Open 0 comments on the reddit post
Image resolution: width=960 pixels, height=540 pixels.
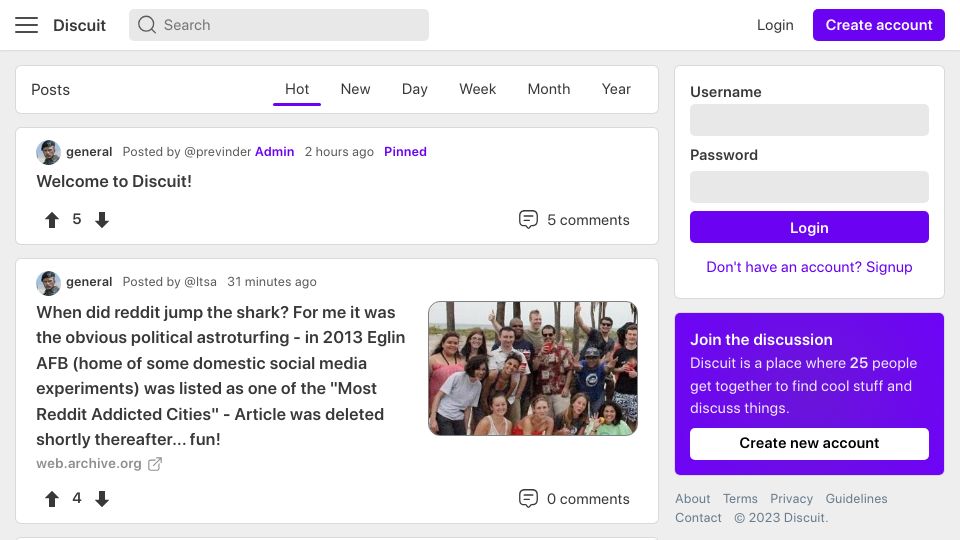(x=574, y=499)
